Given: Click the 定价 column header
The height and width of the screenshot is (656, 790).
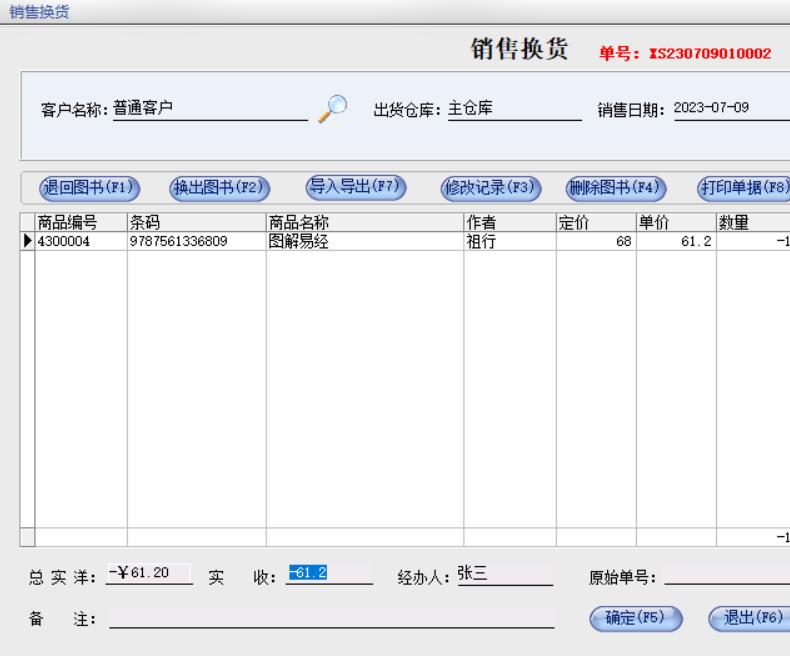Looking at the screenshot, I should (x=596, y=222).
